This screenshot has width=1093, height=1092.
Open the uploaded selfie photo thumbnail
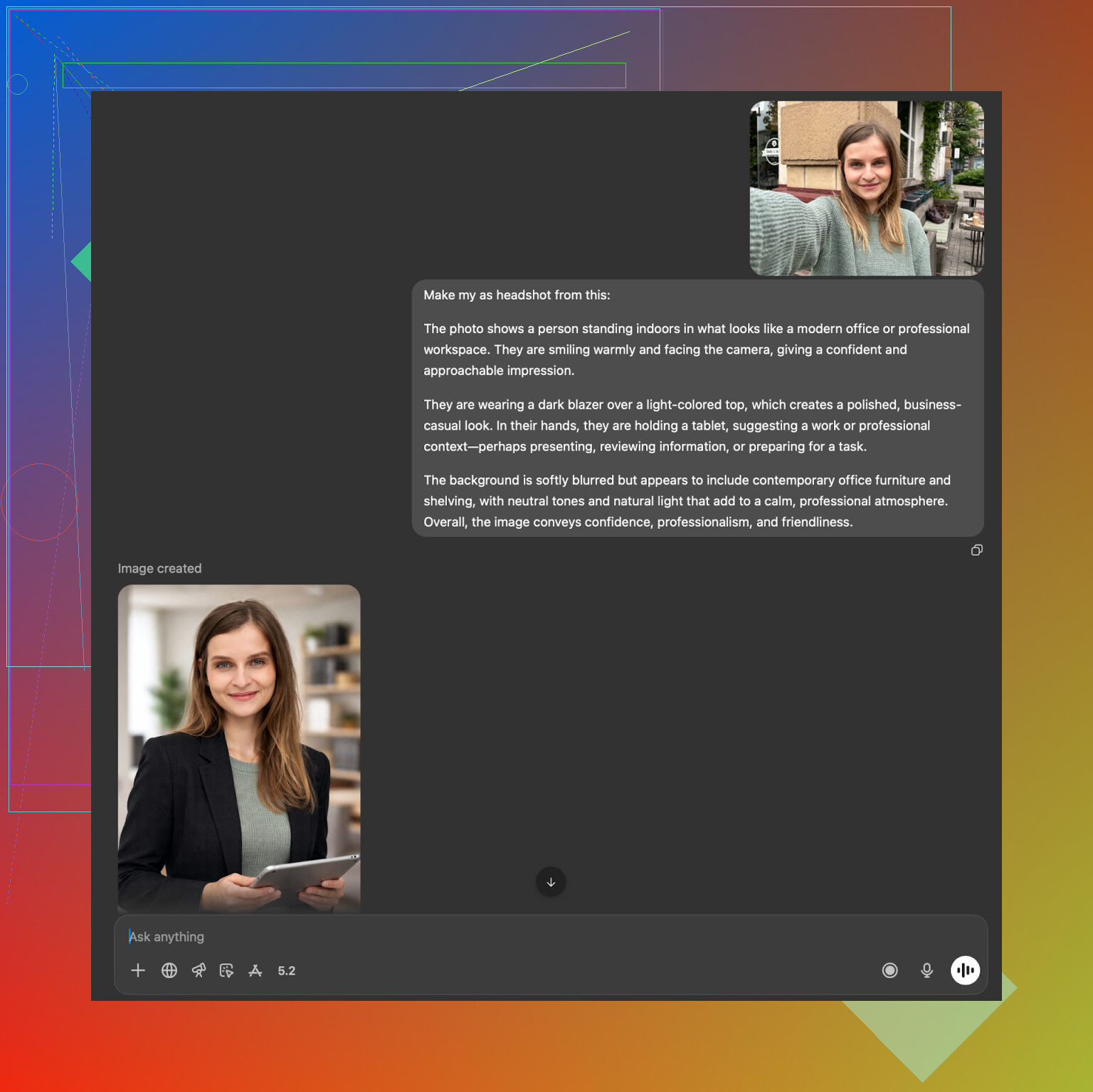coord(867,188)
